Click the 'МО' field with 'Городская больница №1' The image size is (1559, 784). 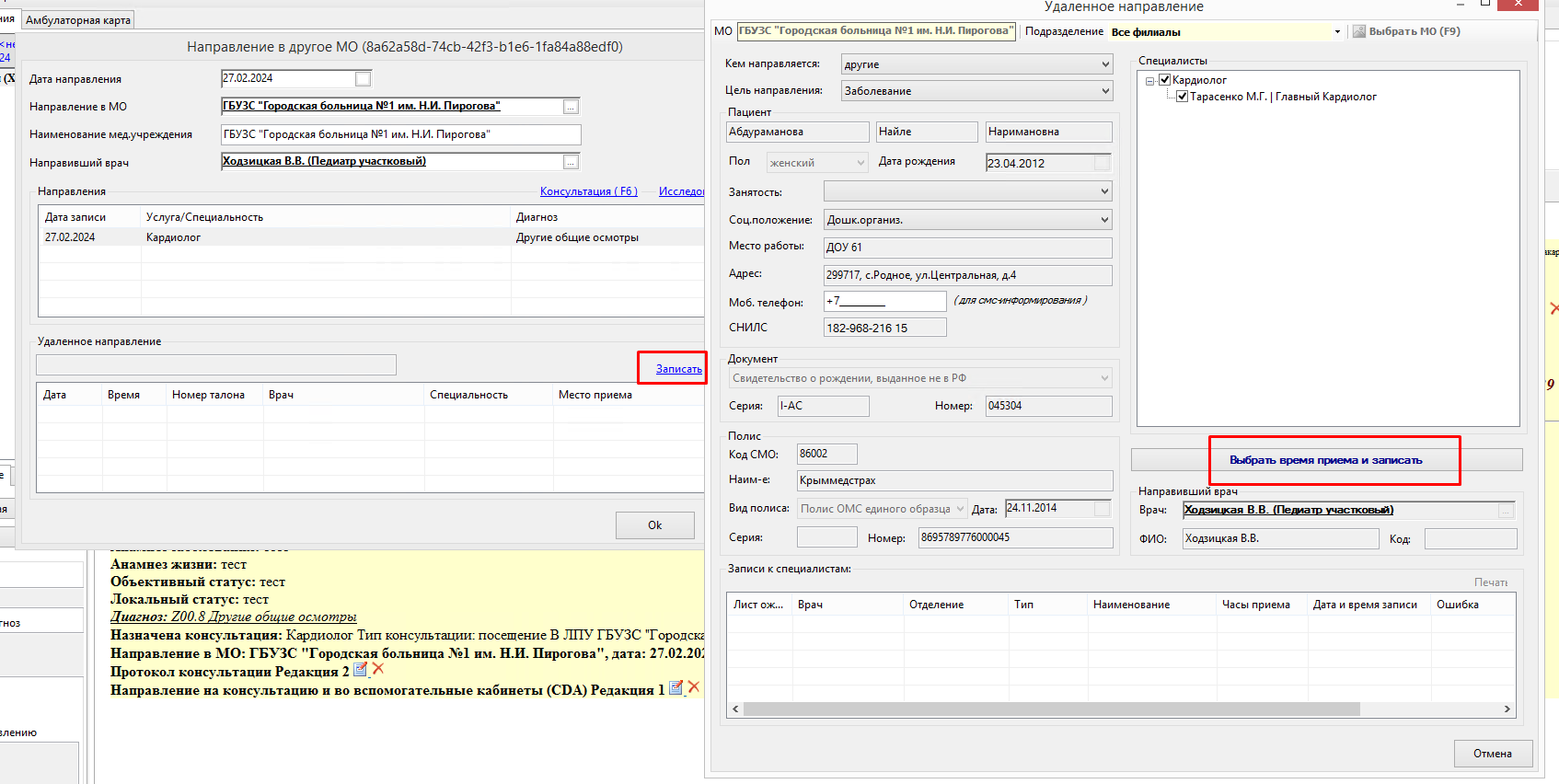coord(877,31)
